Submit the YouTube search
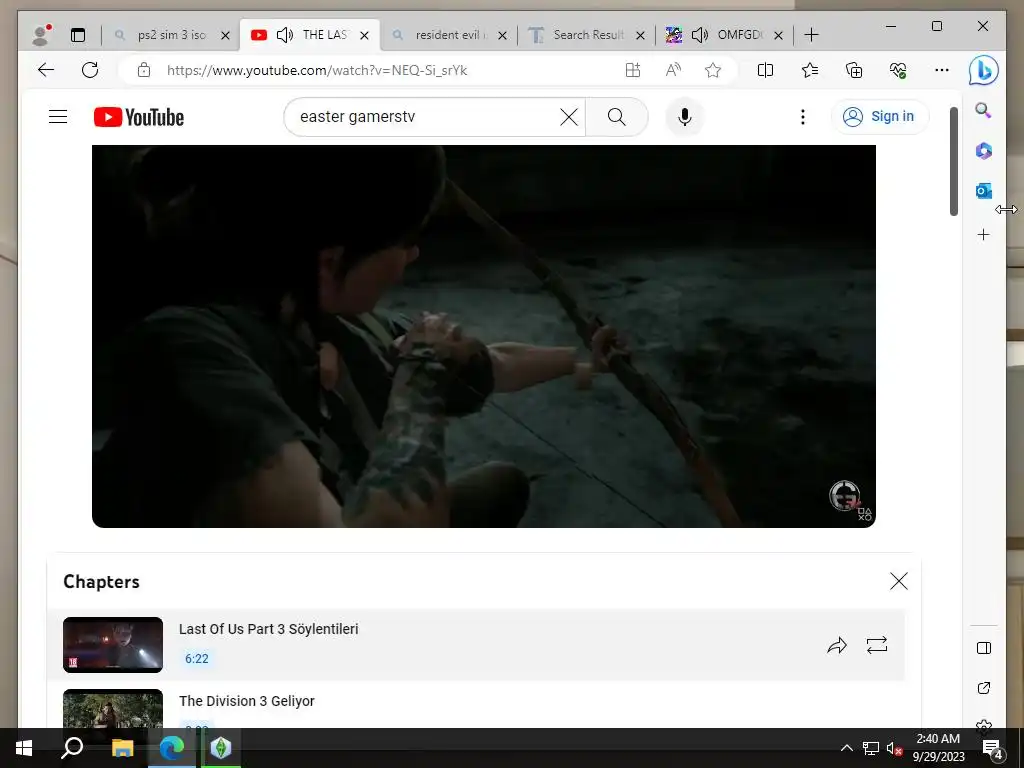Screen dimensions: 1024x768 616,117
